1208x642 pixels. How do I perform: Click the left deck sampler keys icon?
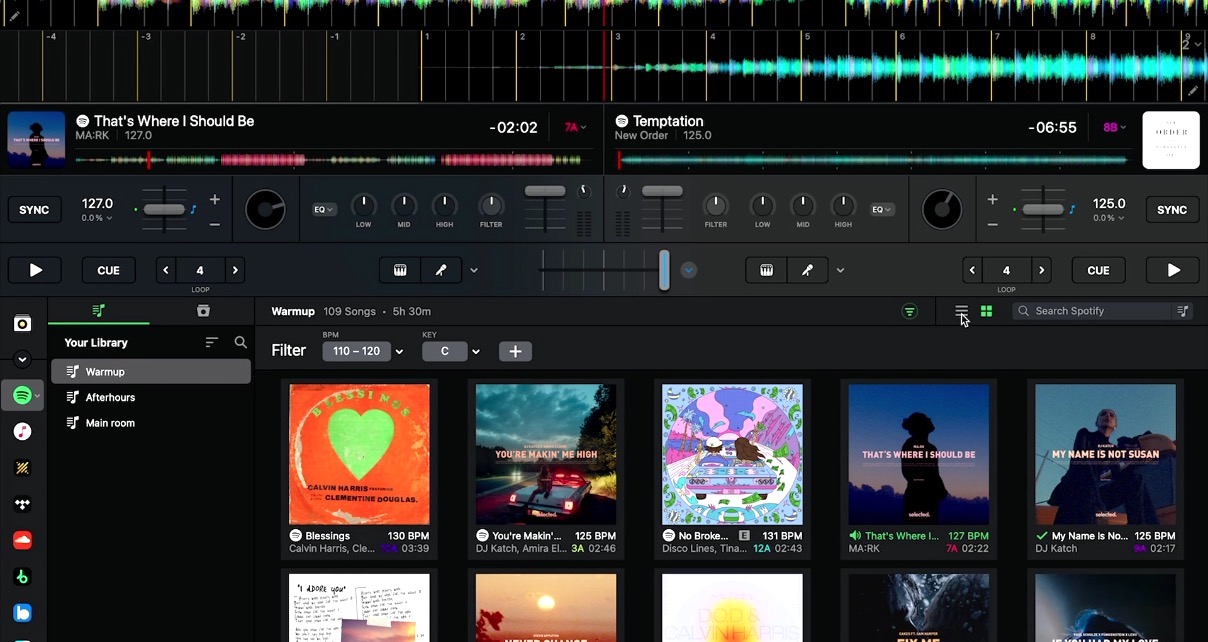[x=400, y=270]
